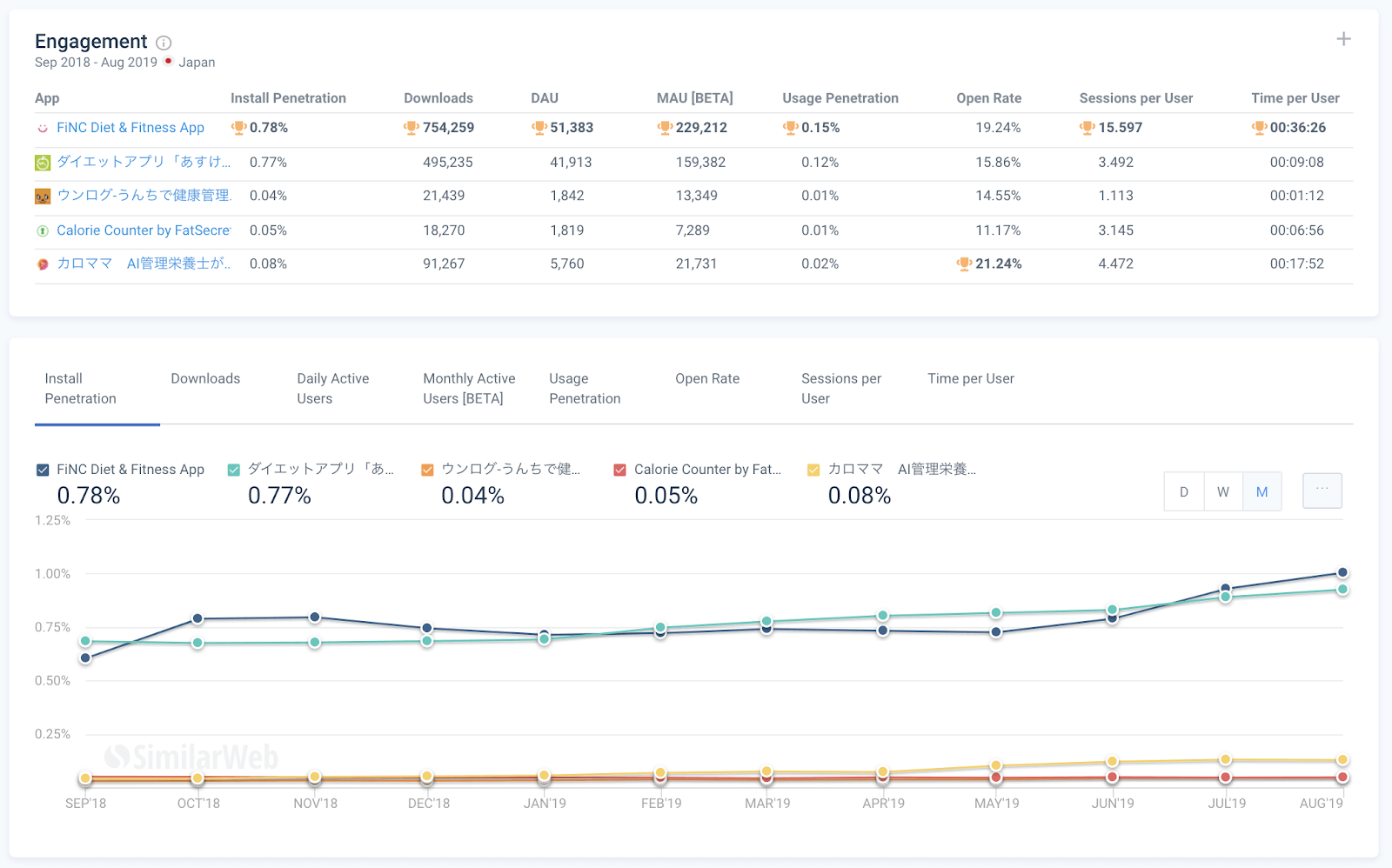The width and height of the screenshot is (1392, 868).
Task: Click the Calorie Counter by FatSecret app icon
Action: pos(42,230)
